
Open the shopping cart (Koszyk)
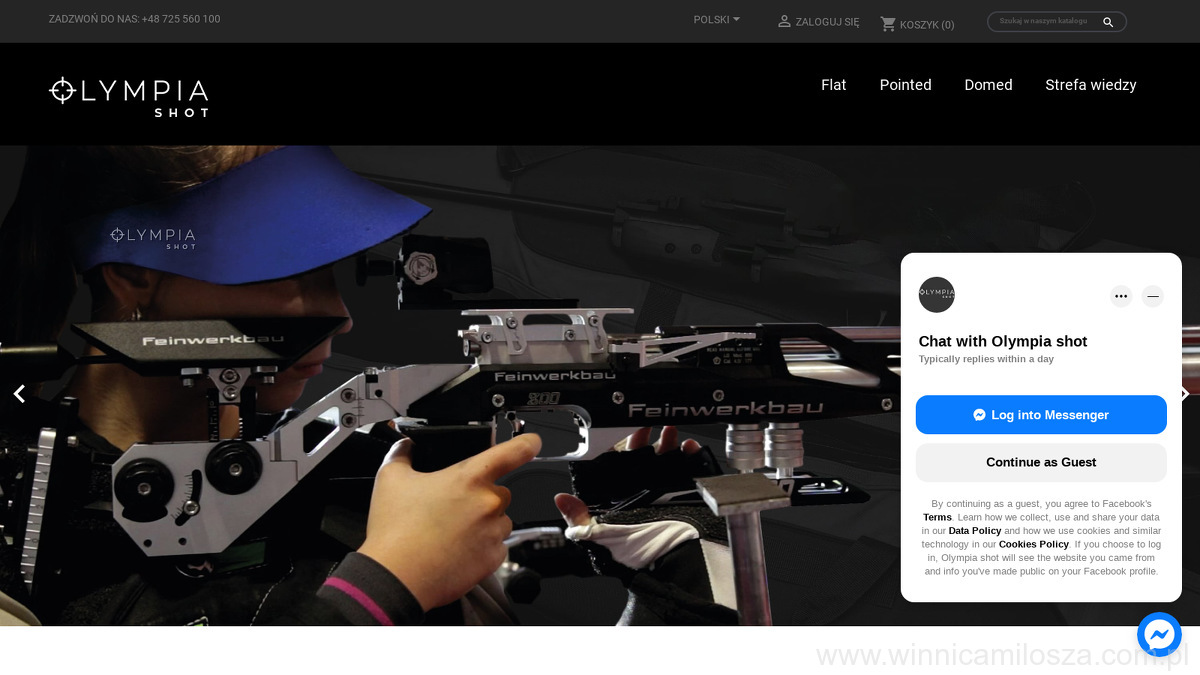[917, 24]
